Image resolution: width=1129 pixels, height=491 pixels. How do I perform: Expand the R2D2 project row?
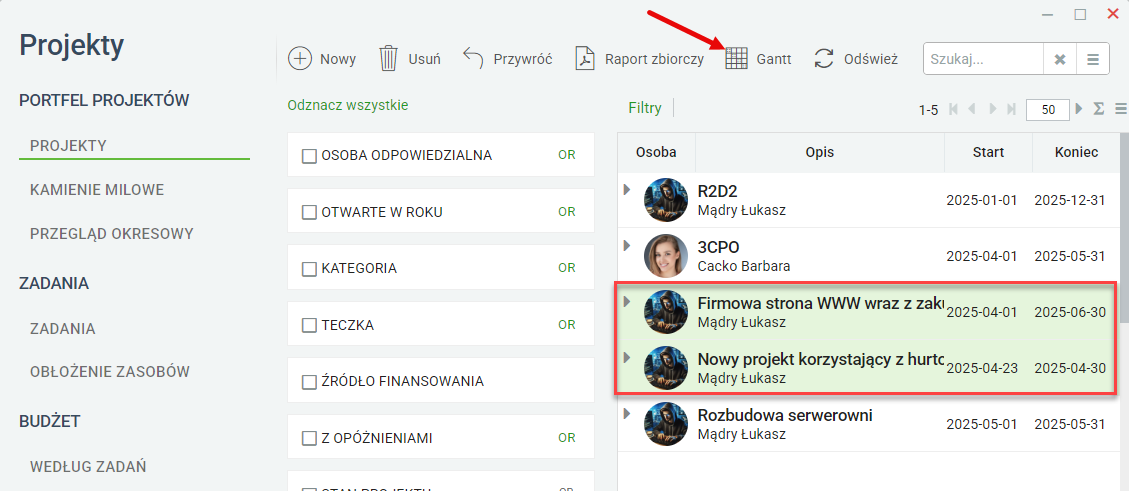(x=627, y=189)
